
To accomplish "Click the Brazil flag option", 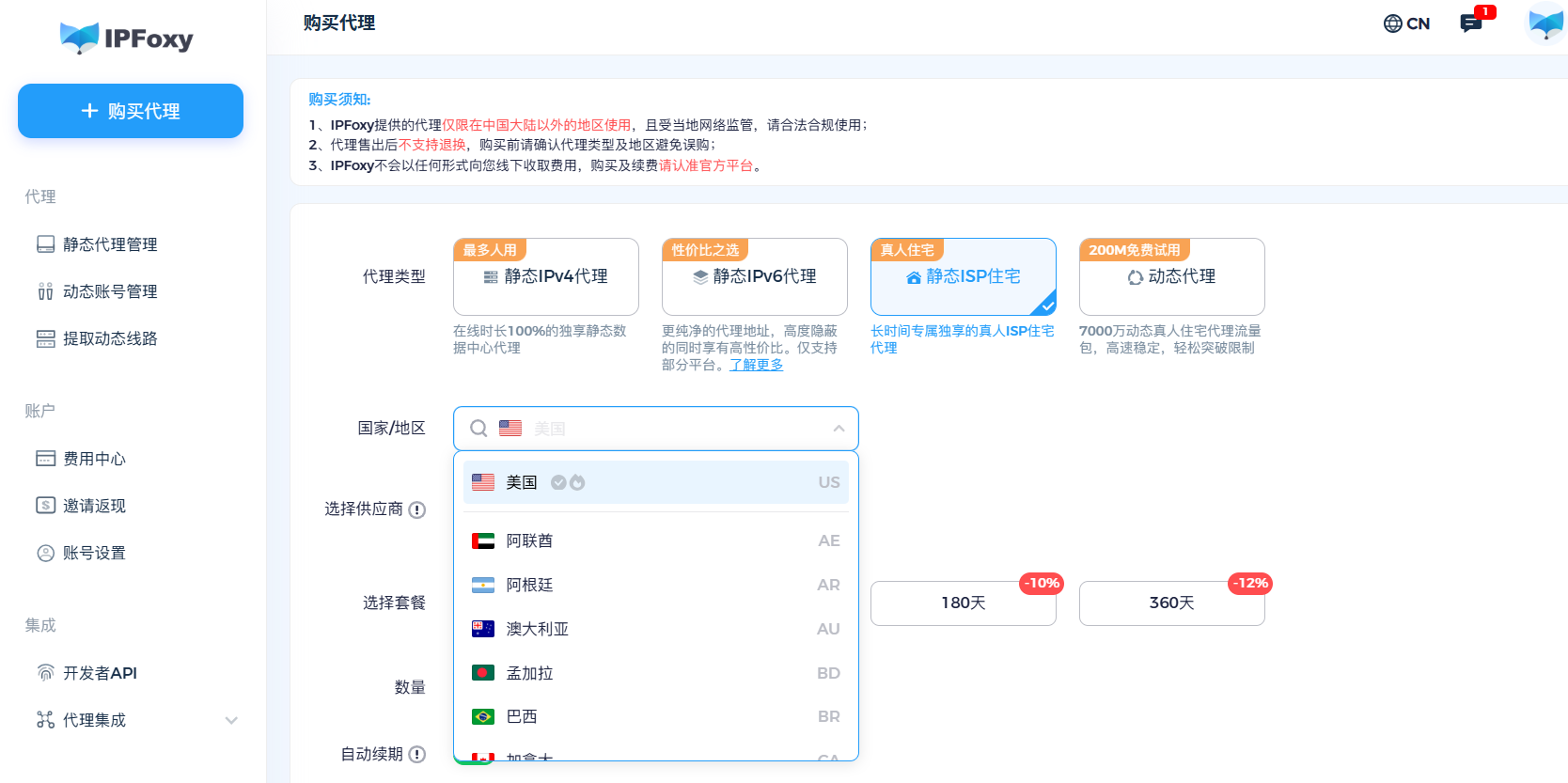I will coord(483,716).
